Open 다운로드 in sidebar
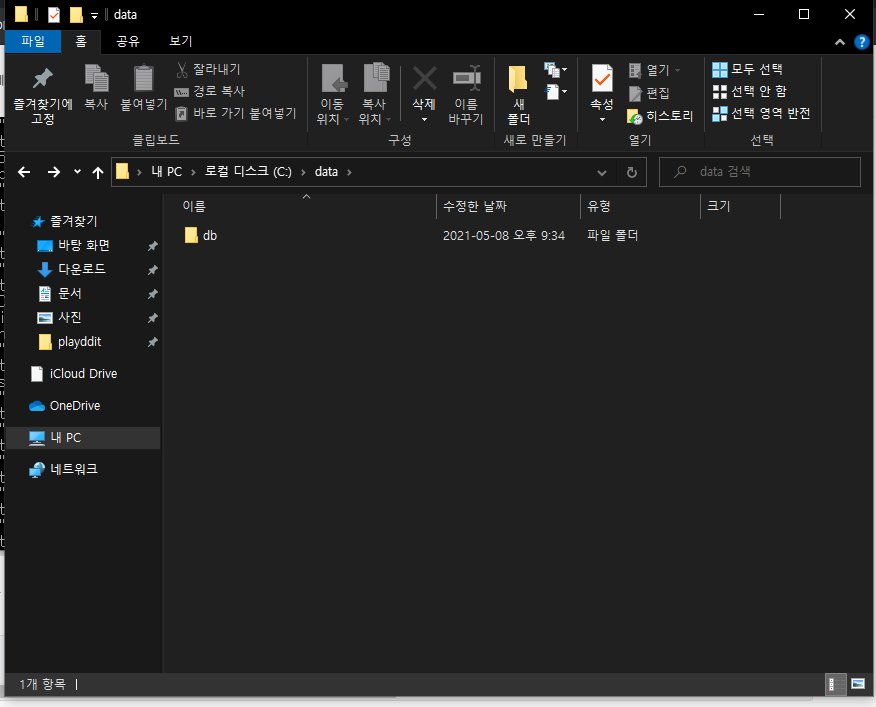The height and width of the screenshot is (707, 876). pos(72,269)
